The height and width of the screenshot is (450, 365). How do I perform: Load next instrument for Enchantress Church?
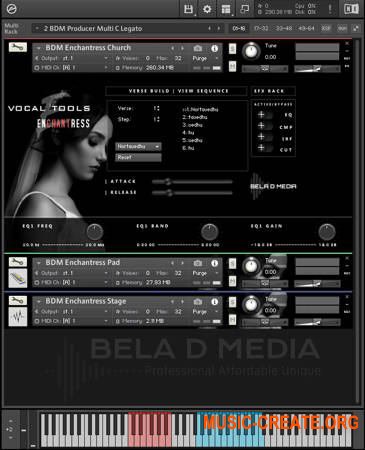click(182, 48)
